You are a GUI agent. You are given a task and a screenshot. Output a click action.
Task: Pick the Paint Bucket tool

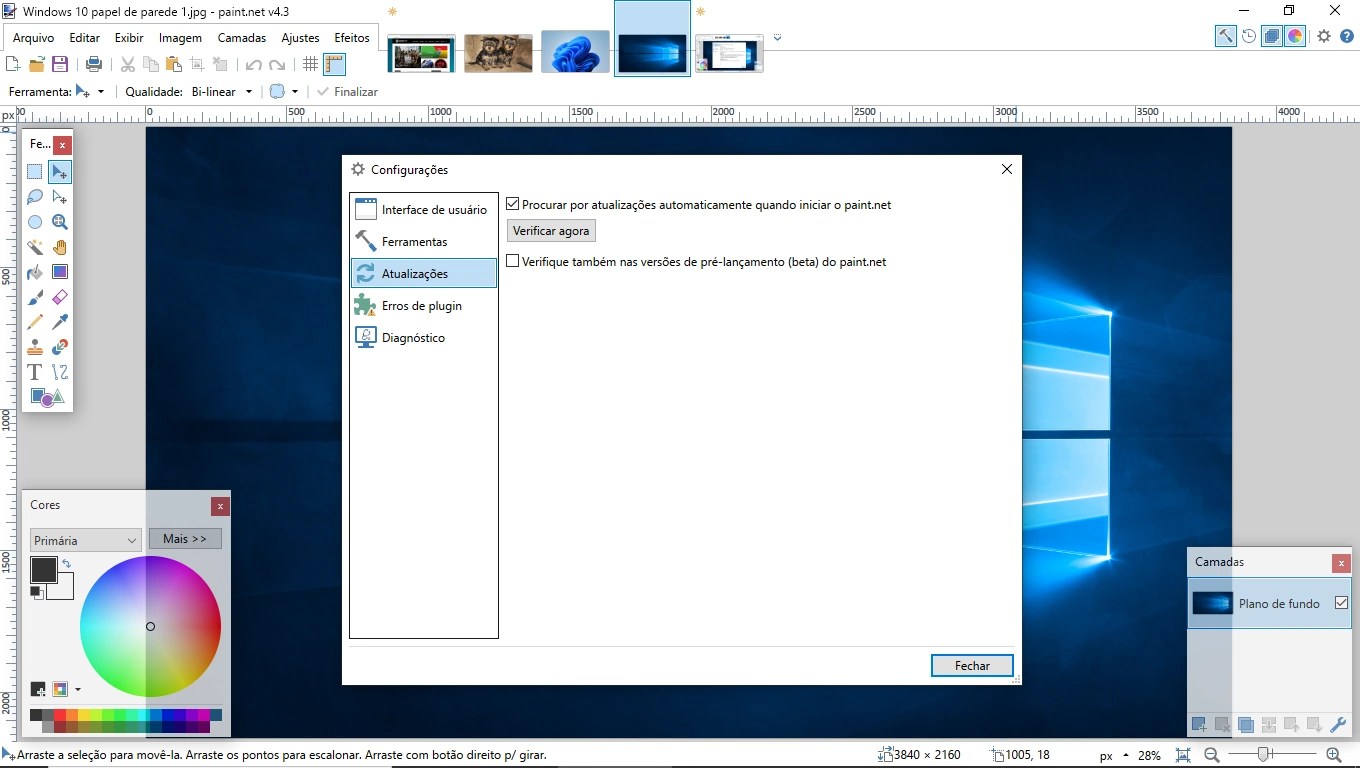coord(34,271)
